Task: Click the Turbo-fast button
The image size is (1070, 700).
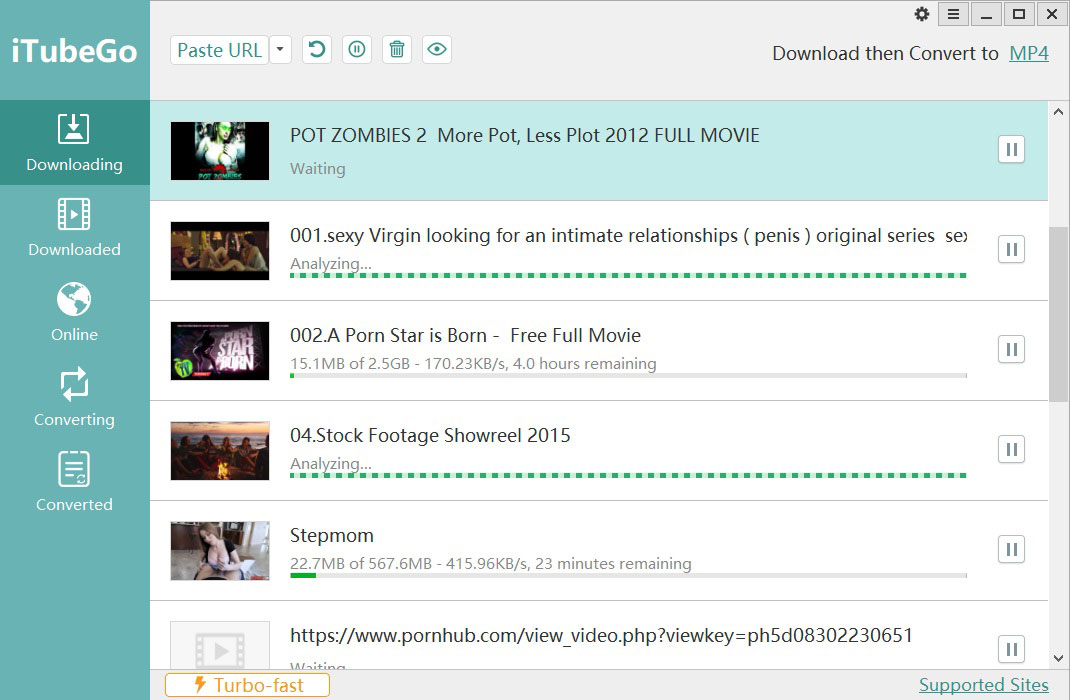Action: [x=247, y=685]
